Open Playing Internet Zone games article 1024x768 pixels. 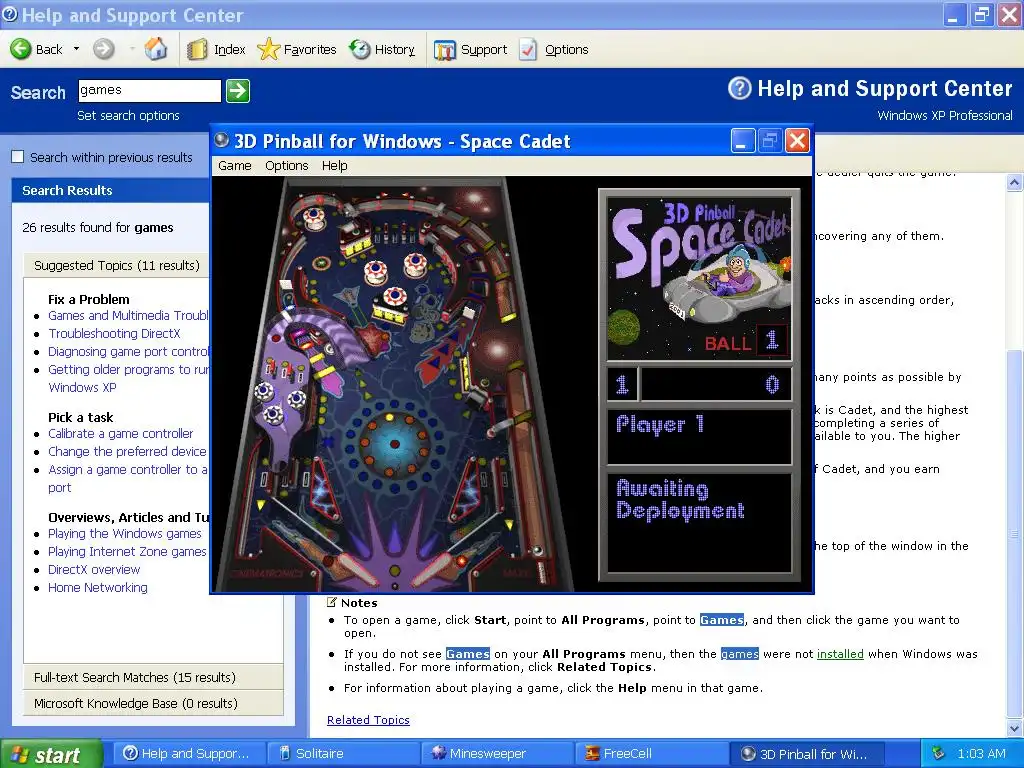click(x=127, y=552)
